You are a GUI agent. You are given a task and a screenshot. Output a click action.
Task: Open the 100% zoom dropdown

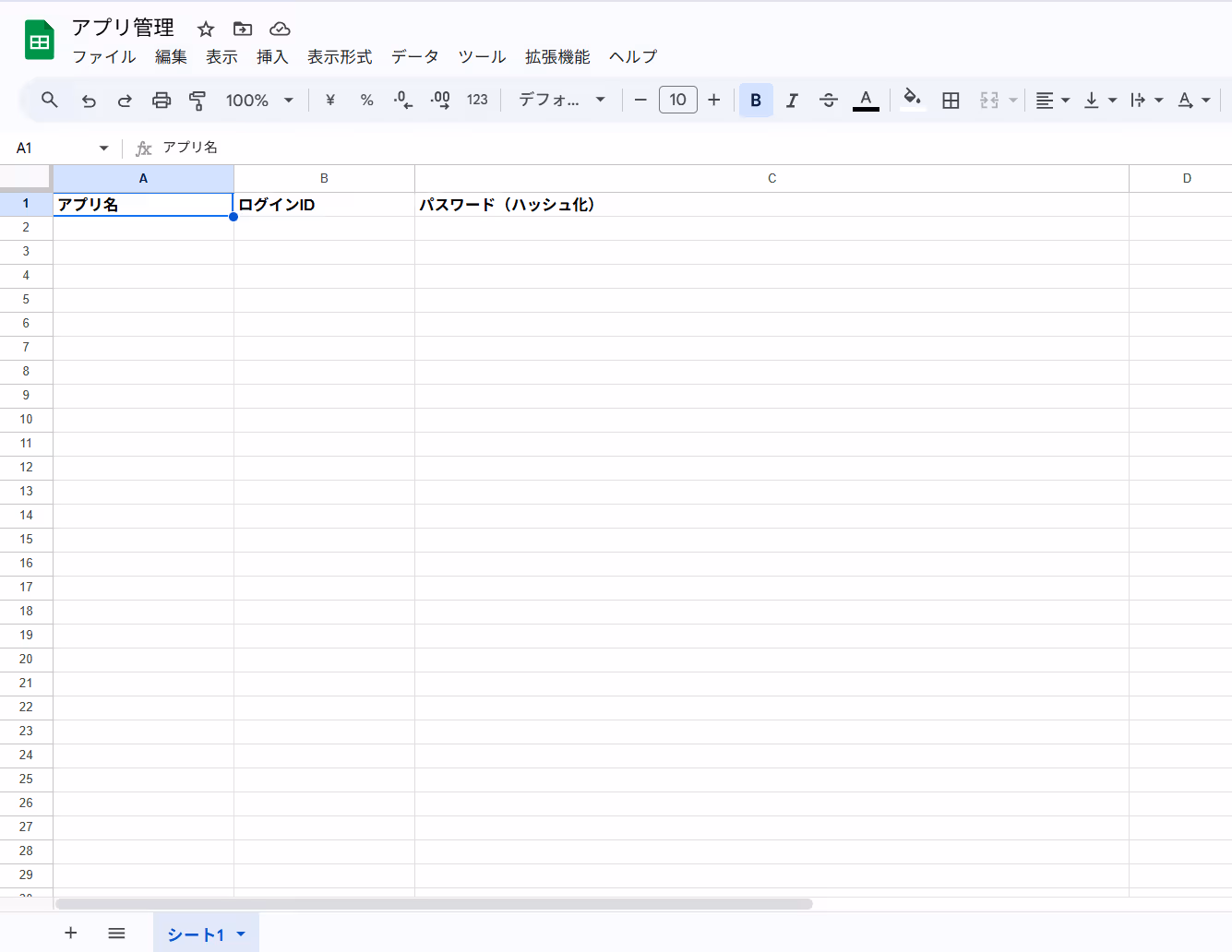259,100
